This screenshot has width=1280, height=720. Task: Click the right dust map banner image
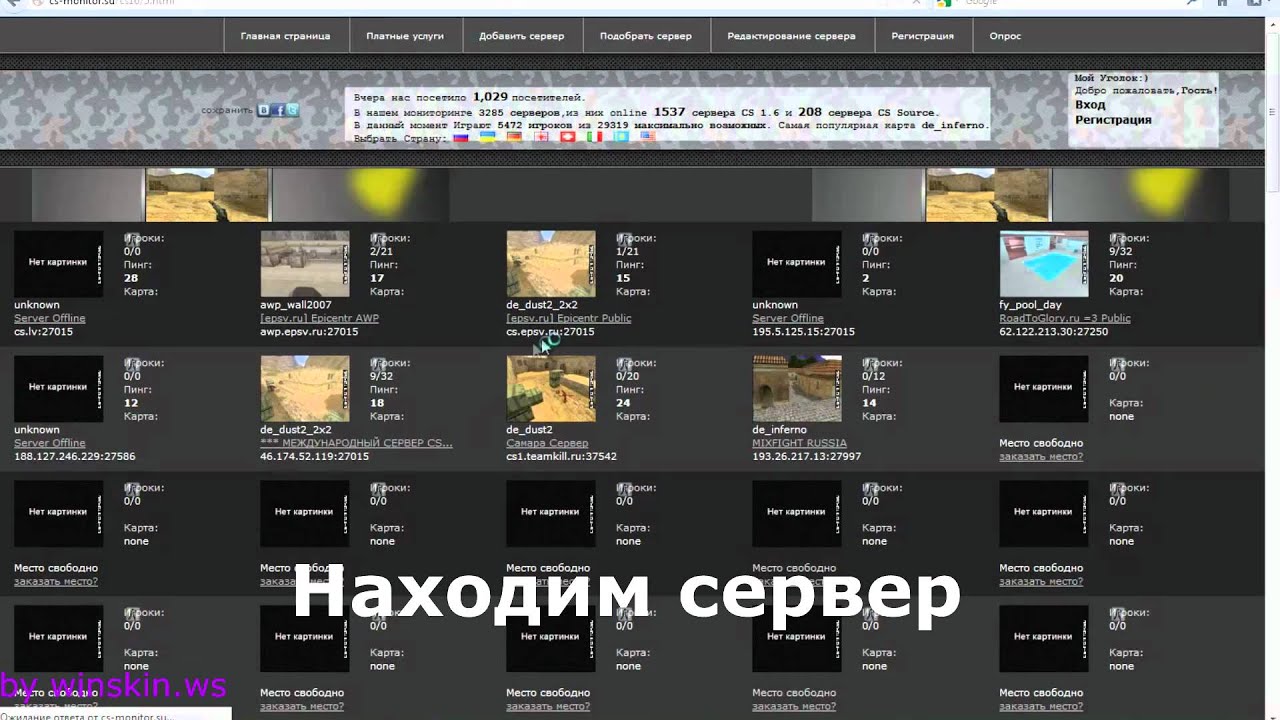coord(988,194)
